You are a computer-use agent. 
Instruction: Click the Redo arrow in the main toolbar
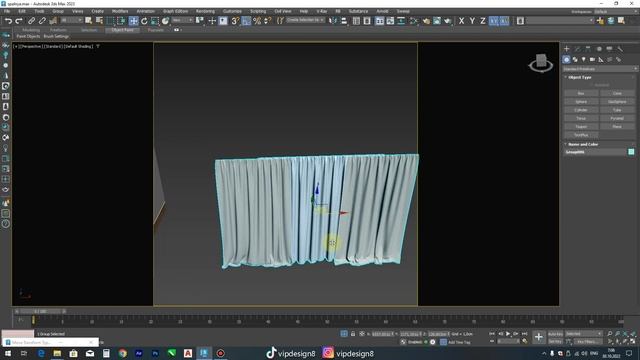[x=19, y=21]
